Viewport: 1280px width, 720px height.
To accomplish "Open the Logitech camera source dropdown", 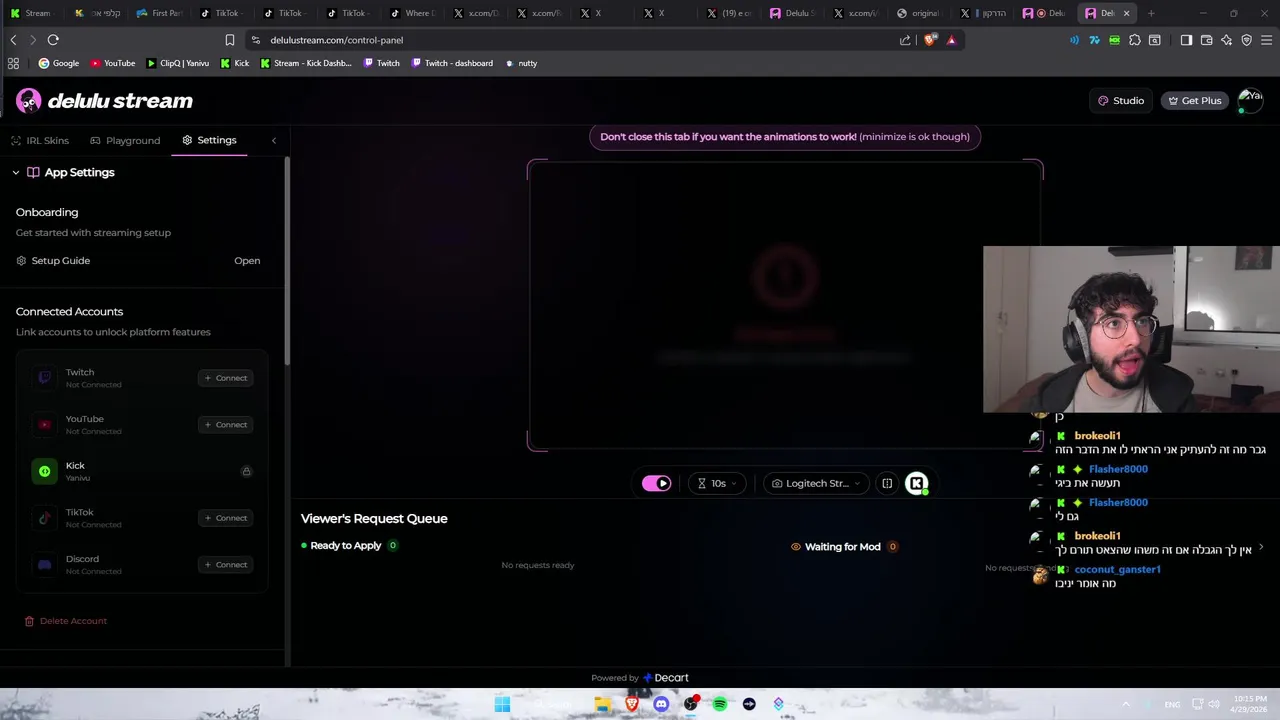I will [x=816, y=483].
